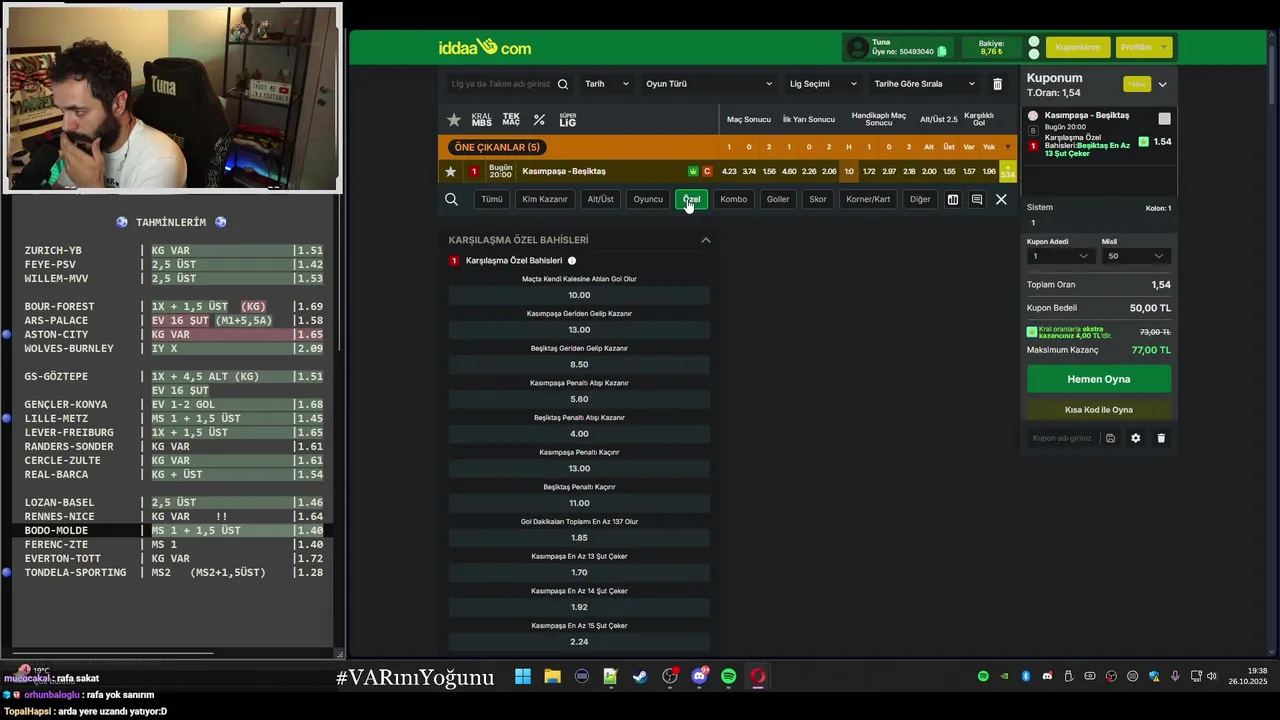
Task: Collapse Karşılaşma Özel Bahisleri section
Action: 706,240
